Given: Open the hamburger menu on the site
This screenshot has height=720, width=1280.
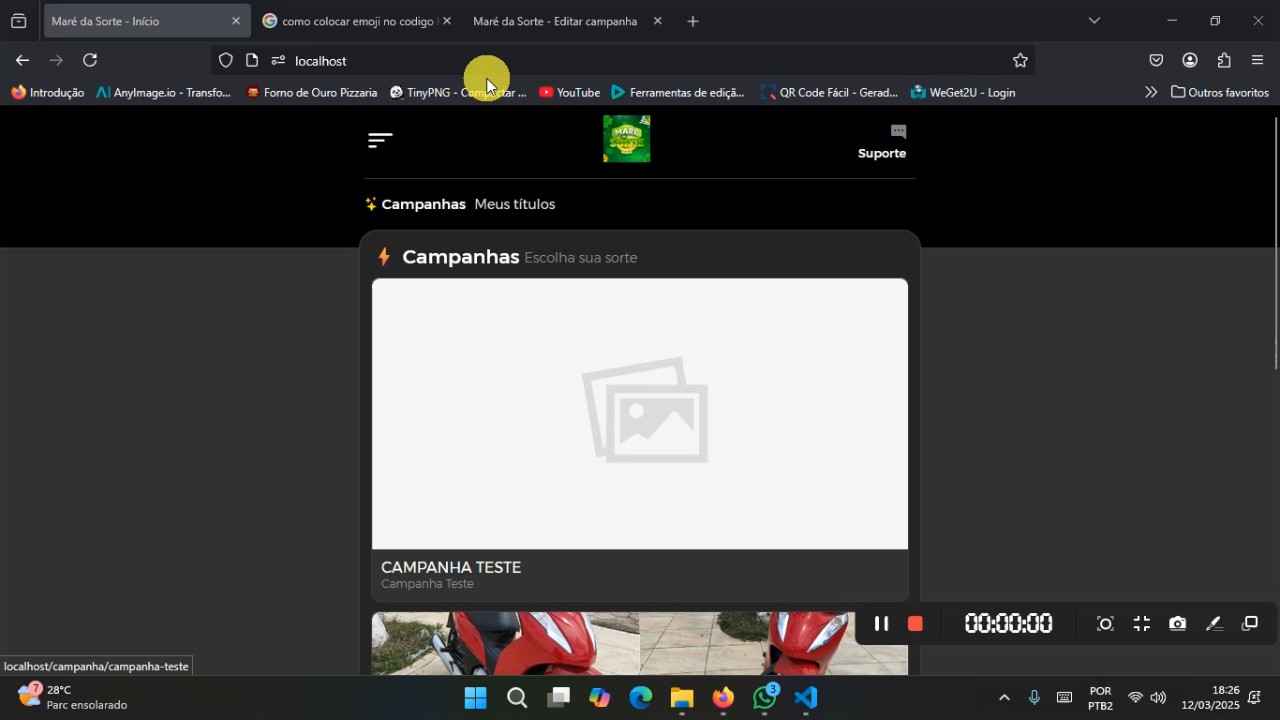Looking at the screenshot, I should point(380,141).
